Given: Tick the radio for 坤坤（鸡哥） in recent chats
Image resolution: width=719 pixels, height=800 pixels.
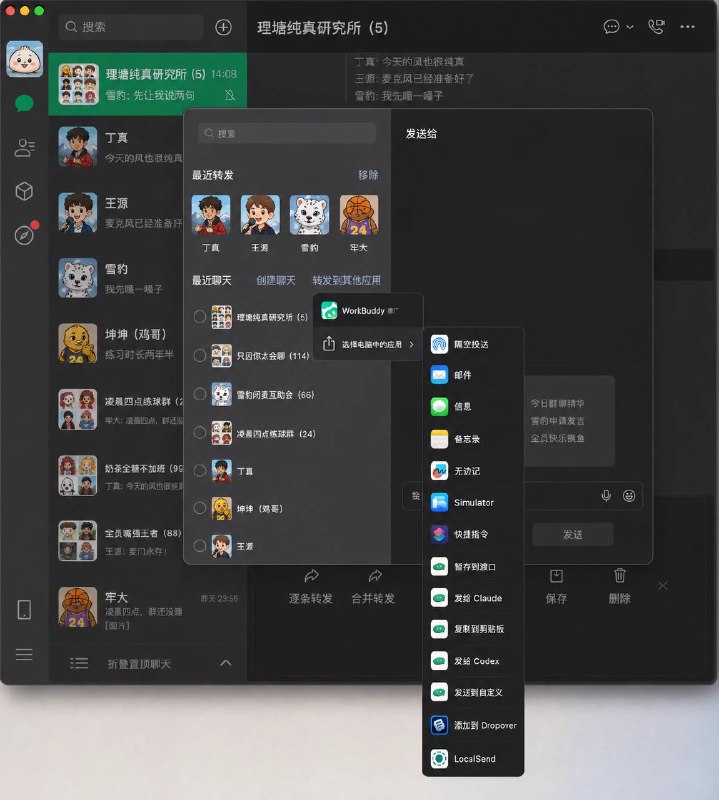Looking at the screenshot, I should coord(200,508).
